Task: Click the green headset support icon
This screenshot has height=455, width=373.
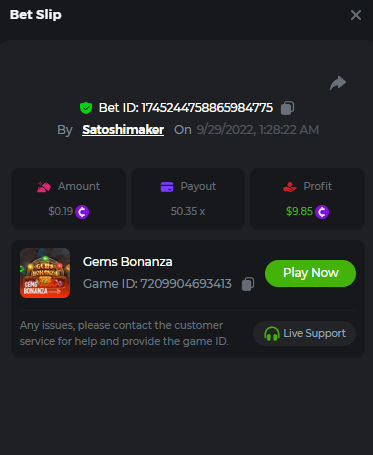Action: pos(272,334)
